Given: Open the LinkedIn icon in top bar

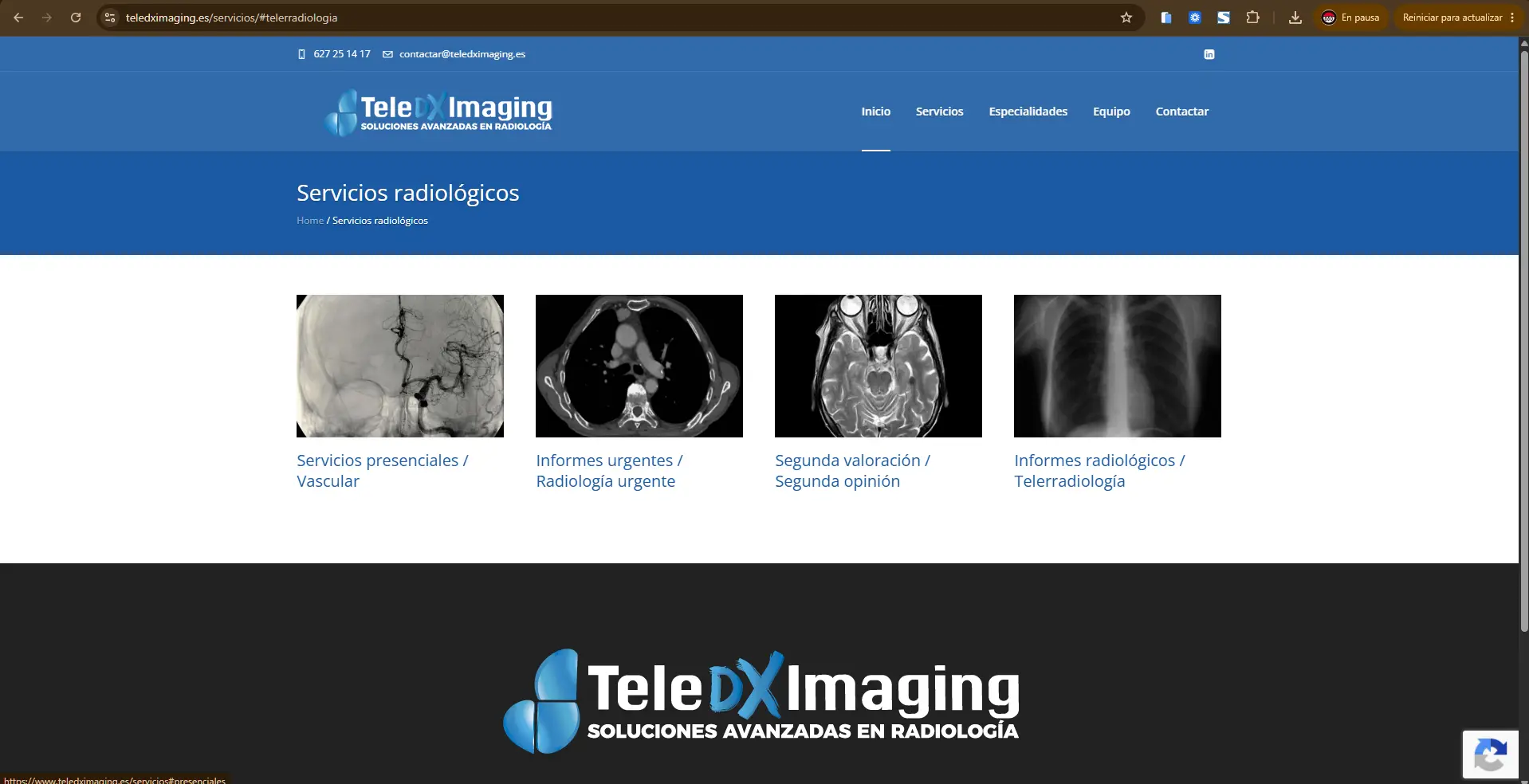Looking at the screenshot, I should (1209, 54).
